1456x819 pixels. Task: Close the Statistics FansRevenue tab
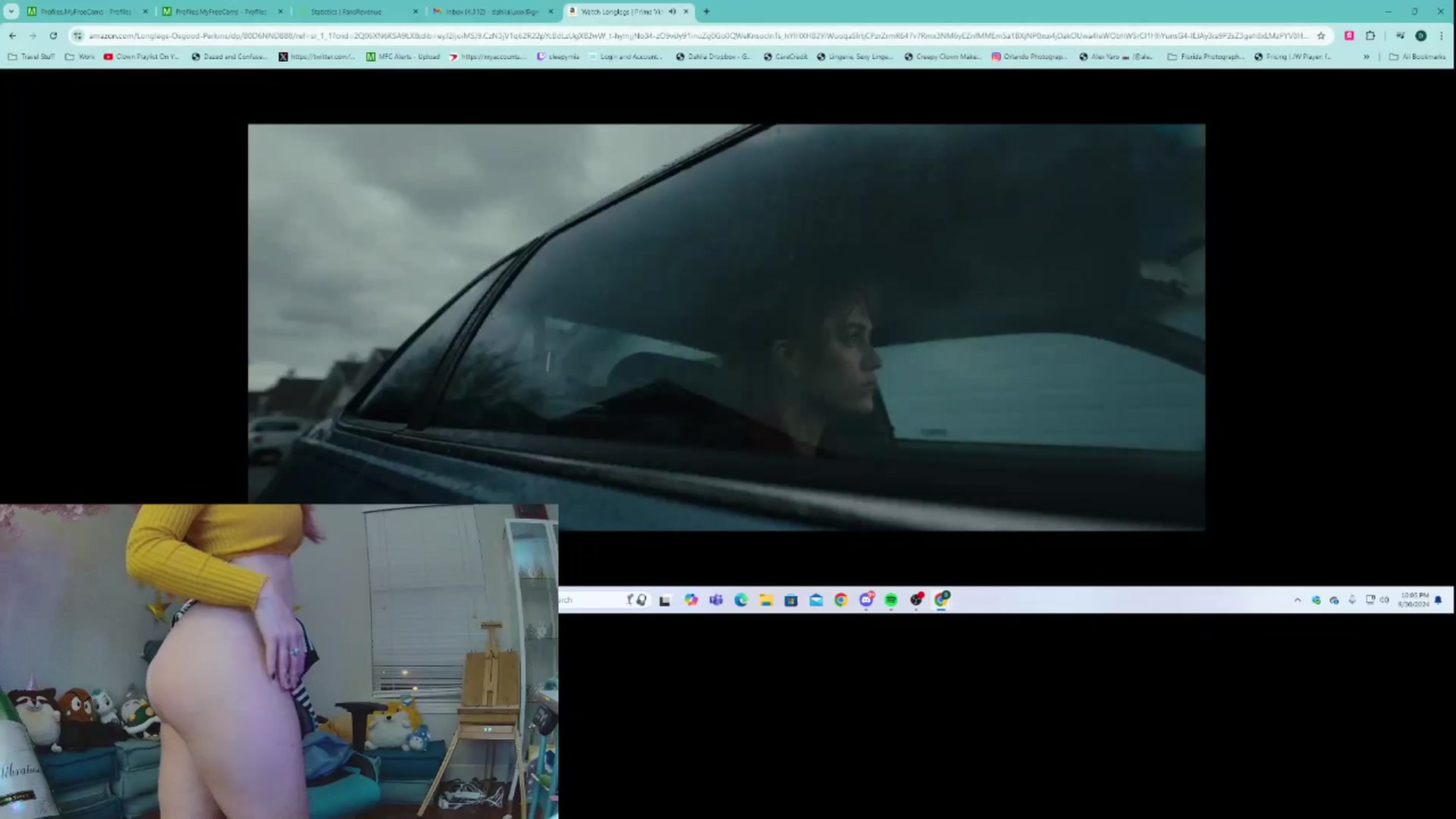click(x=416, y=11)
